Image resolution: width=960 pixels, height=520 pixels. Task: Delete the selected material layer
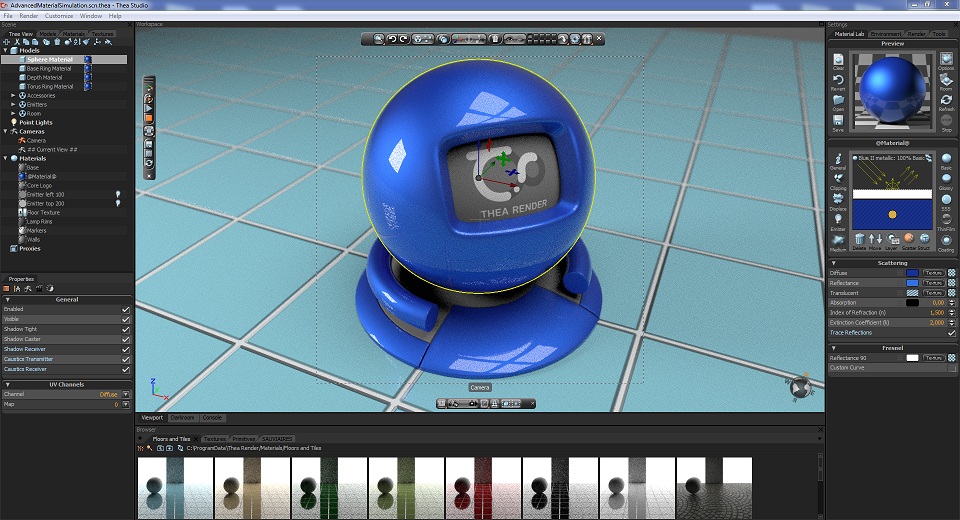pos(860,239)
